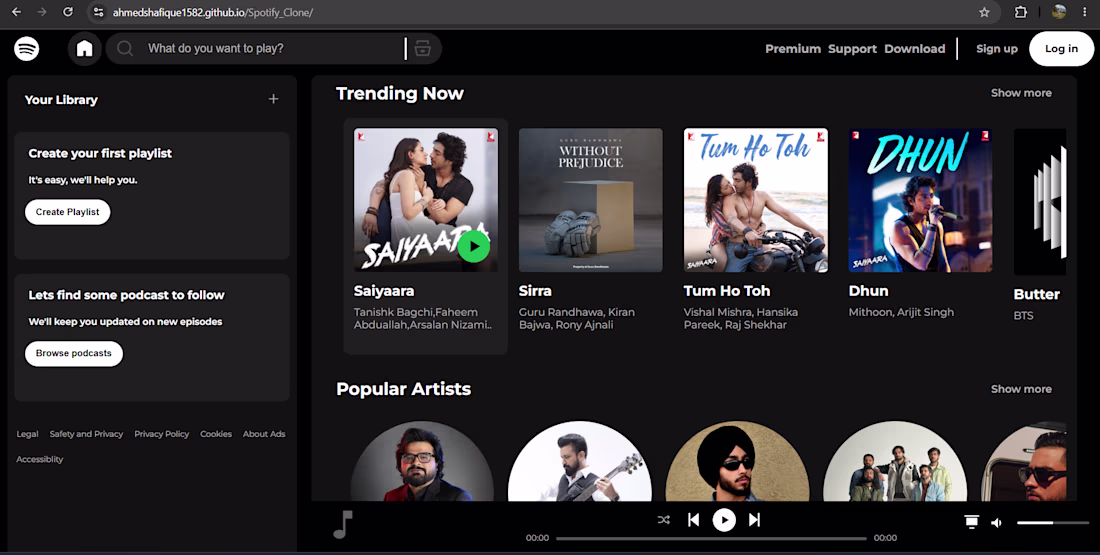The width and height of the screenshot is (1100, 555).
Task: Click the Create Playlist button
Action: [68, 212]
